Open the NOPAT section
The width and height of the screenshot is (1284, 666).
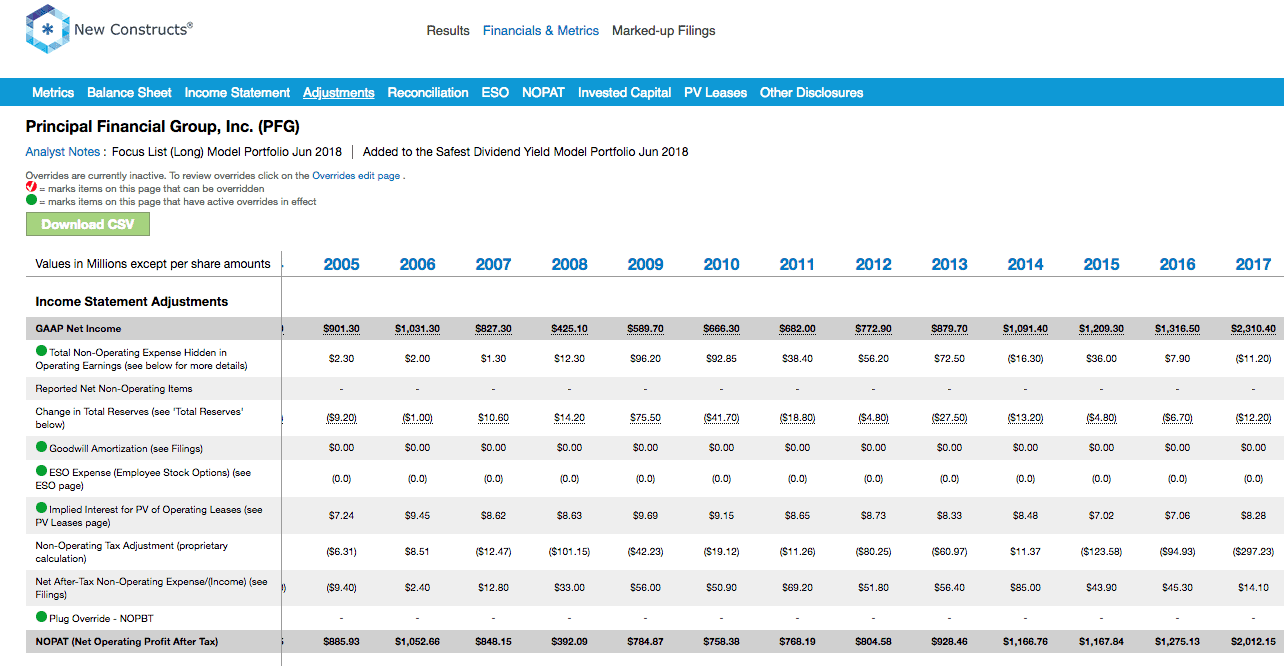(543, 92)
